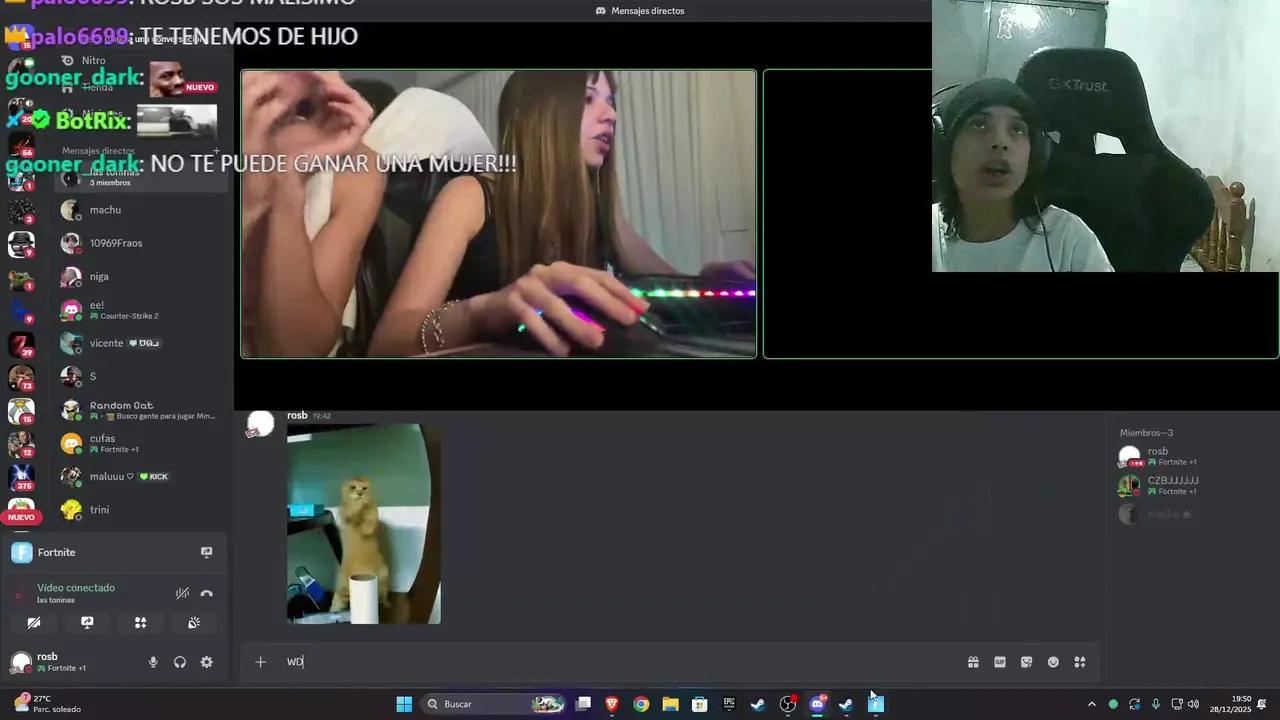Open direct message with maluuu

(x=141, y=476)
